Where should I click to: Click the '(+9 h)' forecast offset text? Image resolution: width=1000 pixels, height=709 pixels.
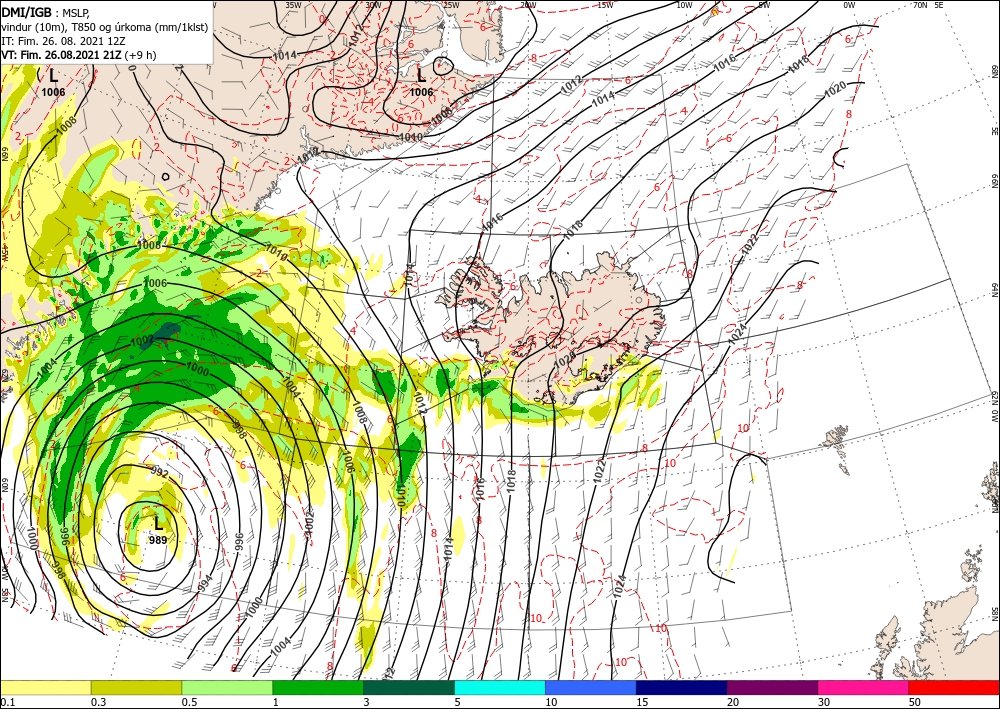140,55
